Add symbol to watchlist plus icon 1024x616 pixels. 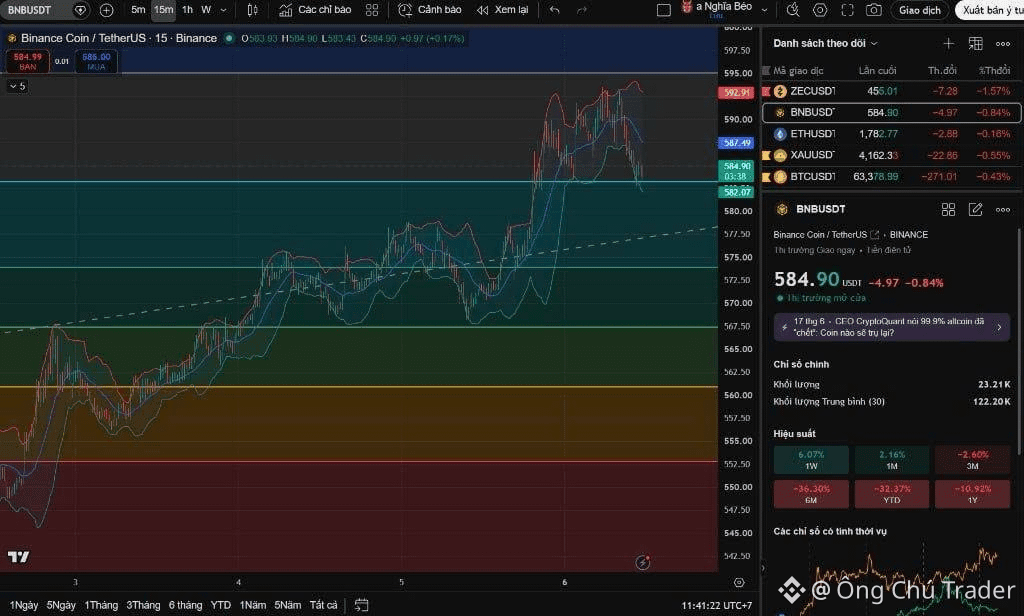click(x=948, y=43)
